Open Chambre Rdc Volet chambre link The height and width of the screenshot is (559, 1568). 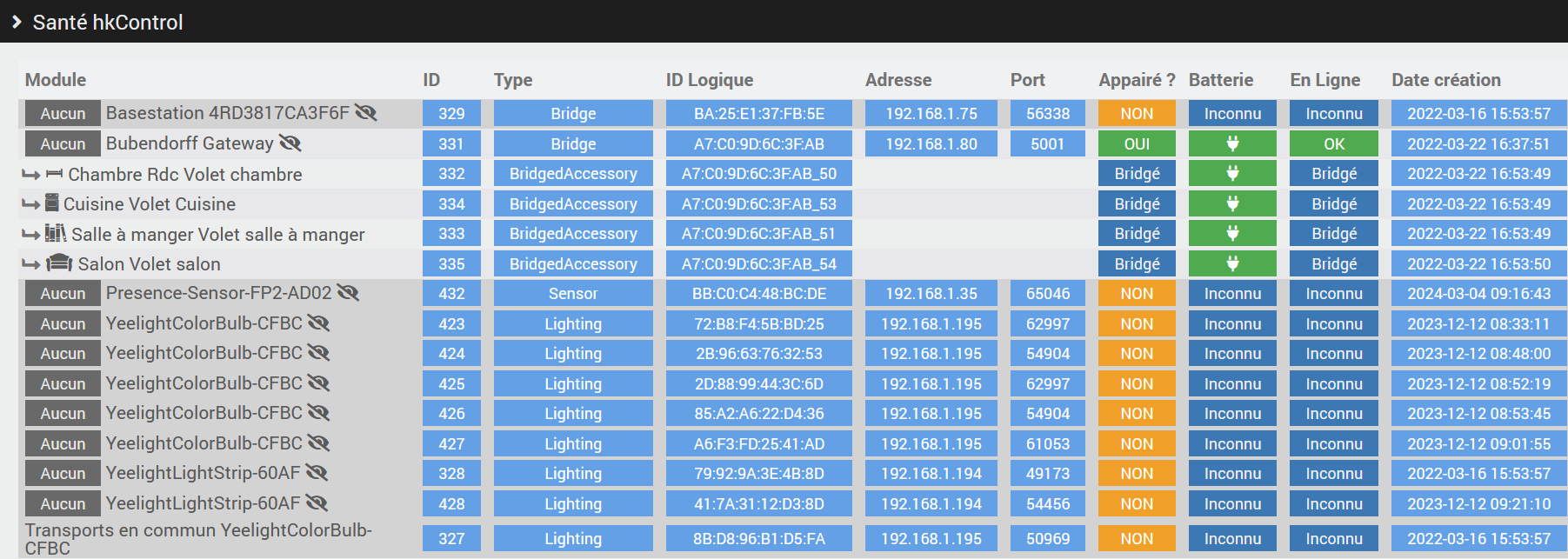click(185, 174)
